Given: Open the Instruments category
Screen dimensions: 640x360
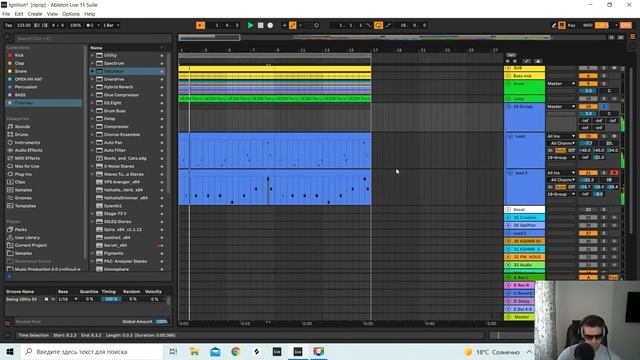Looking at the screenshot, I should click(x=27, y=142).
